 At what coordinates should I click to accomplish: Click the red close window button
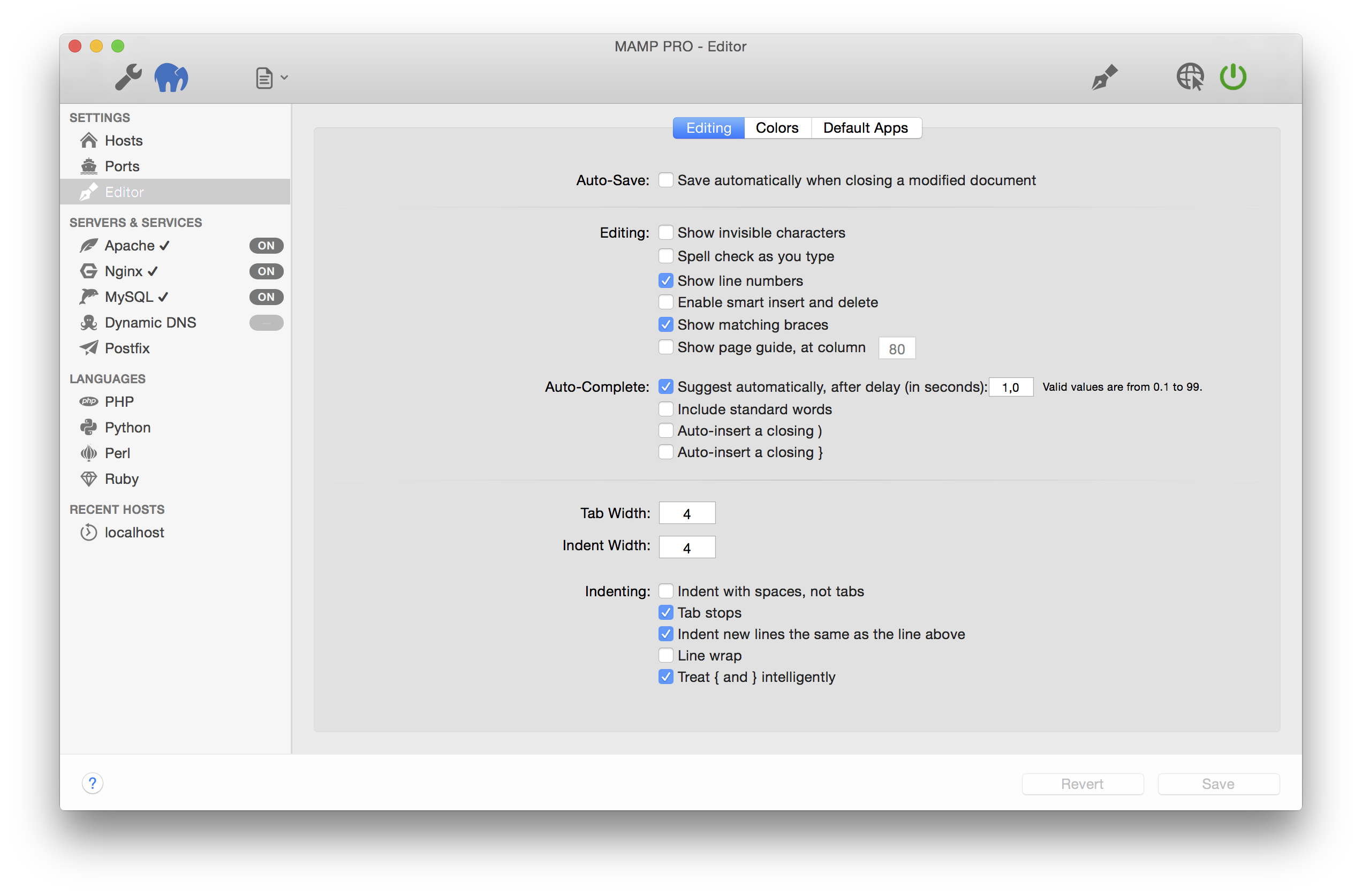pos(74,46)
